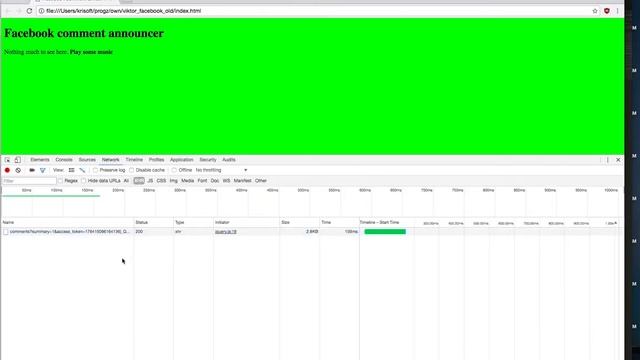Reload the page in the browser

tap(29, 11)
